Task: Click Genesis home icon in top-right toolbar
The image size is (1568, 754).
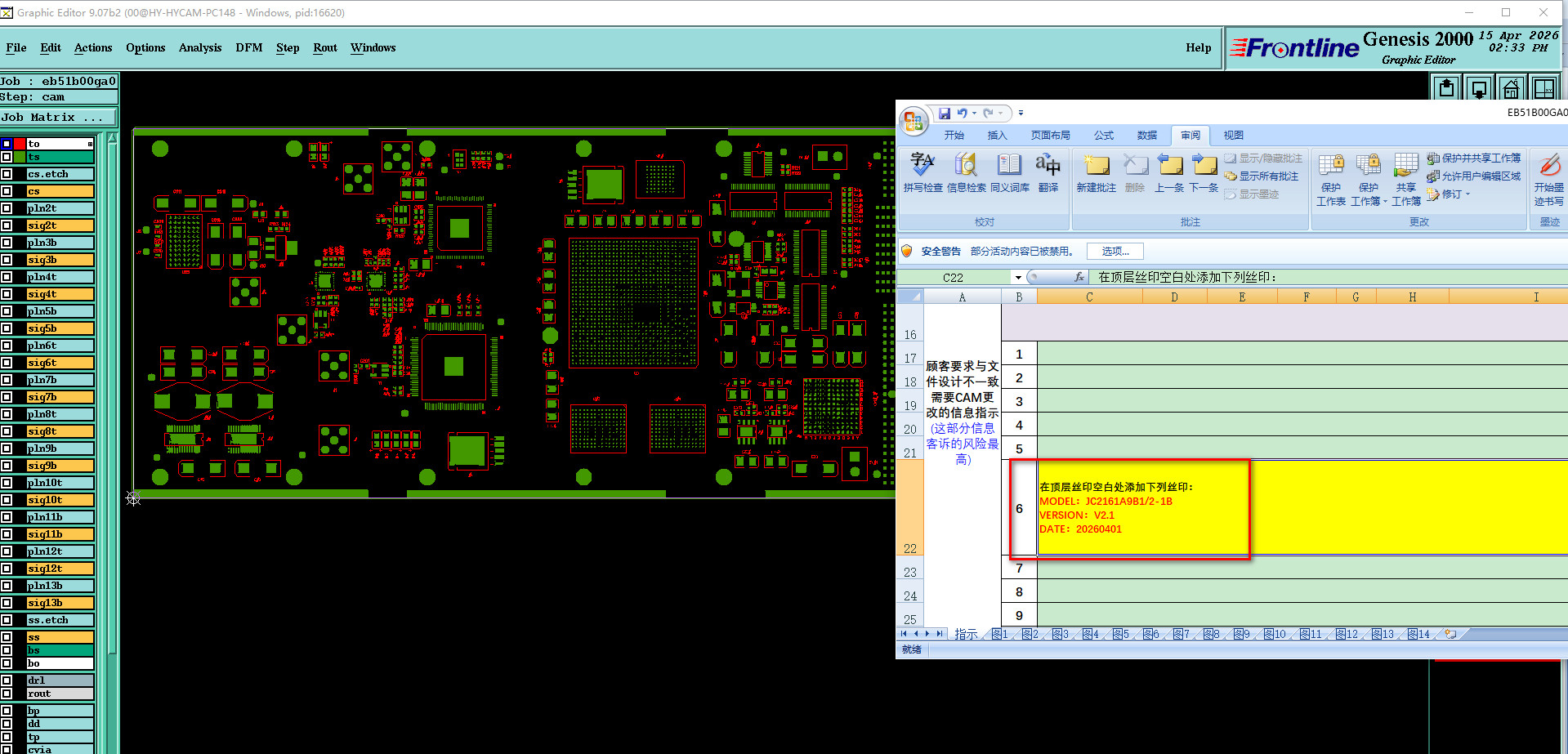Action: [x=1512, y=87]
